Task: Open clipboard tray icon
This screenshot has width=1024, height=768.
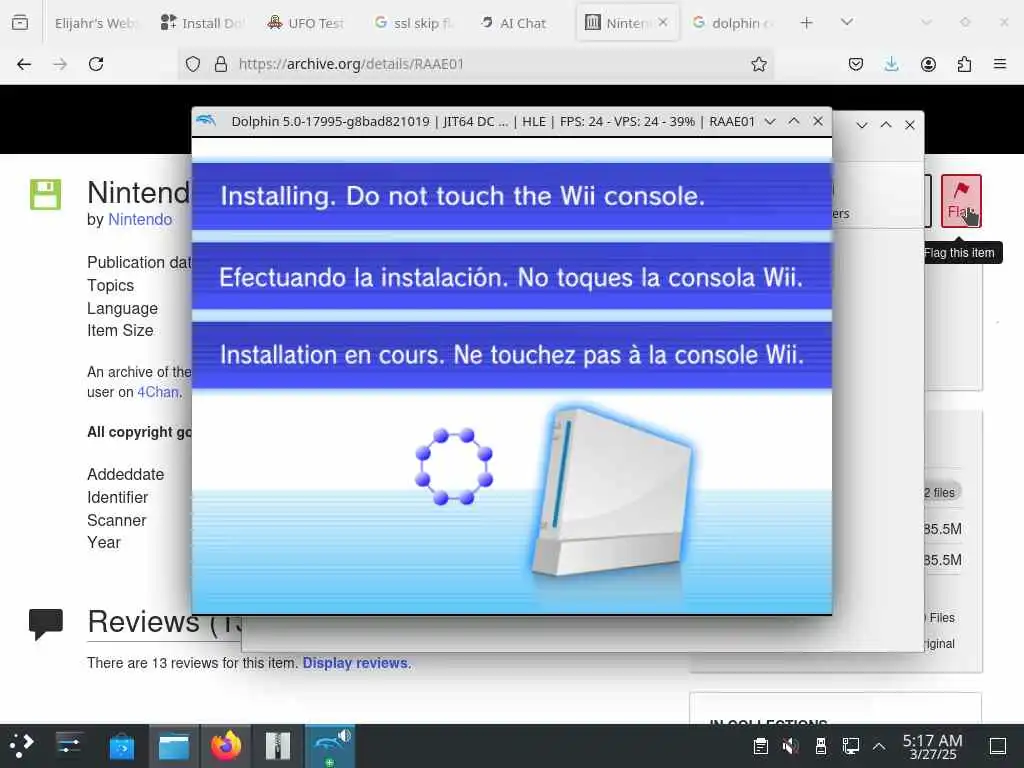Action: (760, 746)
